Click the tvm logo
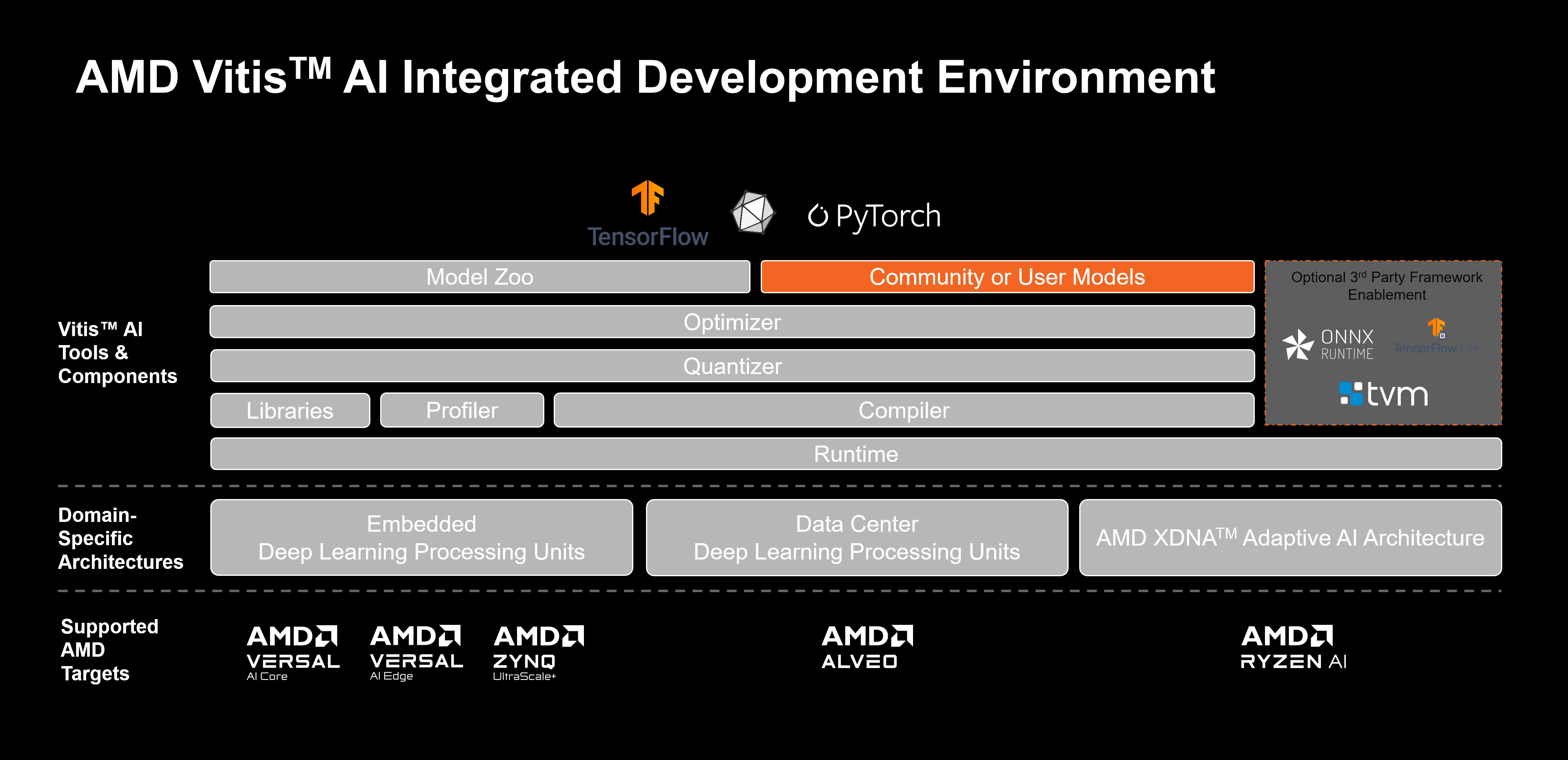 click(1383, 394)
